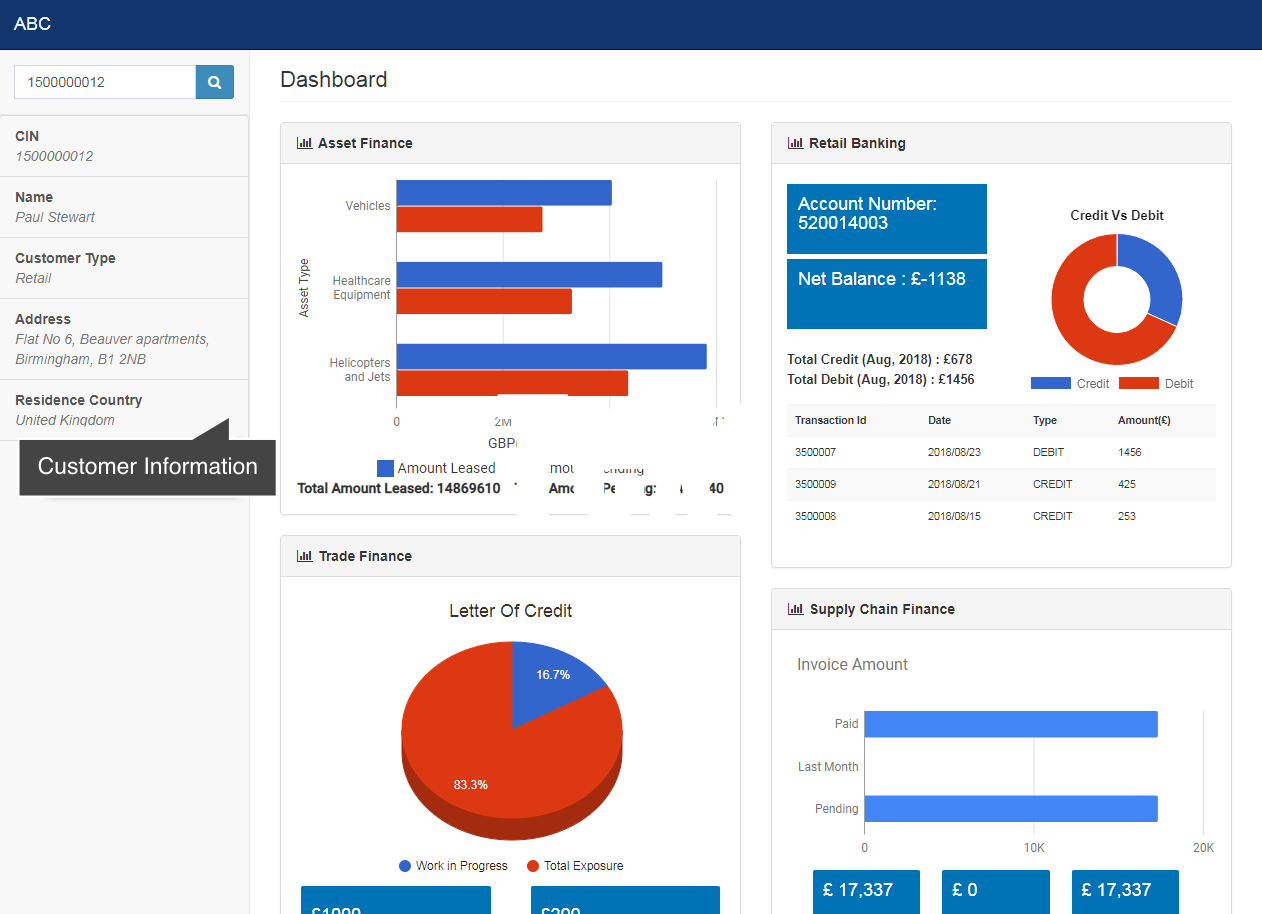Click date 2018/08/23
Viewport: 1262px width, 914px height.
tap(954, 452)
